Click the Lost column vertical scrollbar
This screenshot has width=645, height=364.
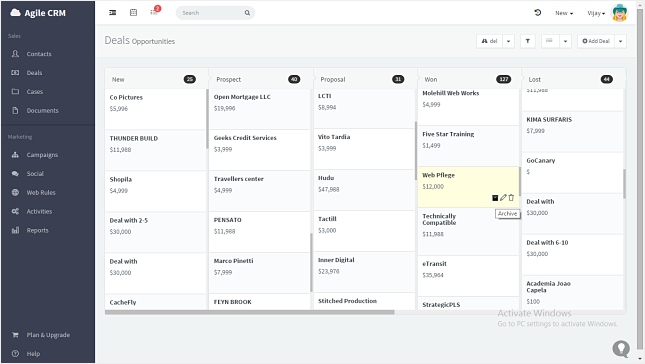tap(624, 183)
